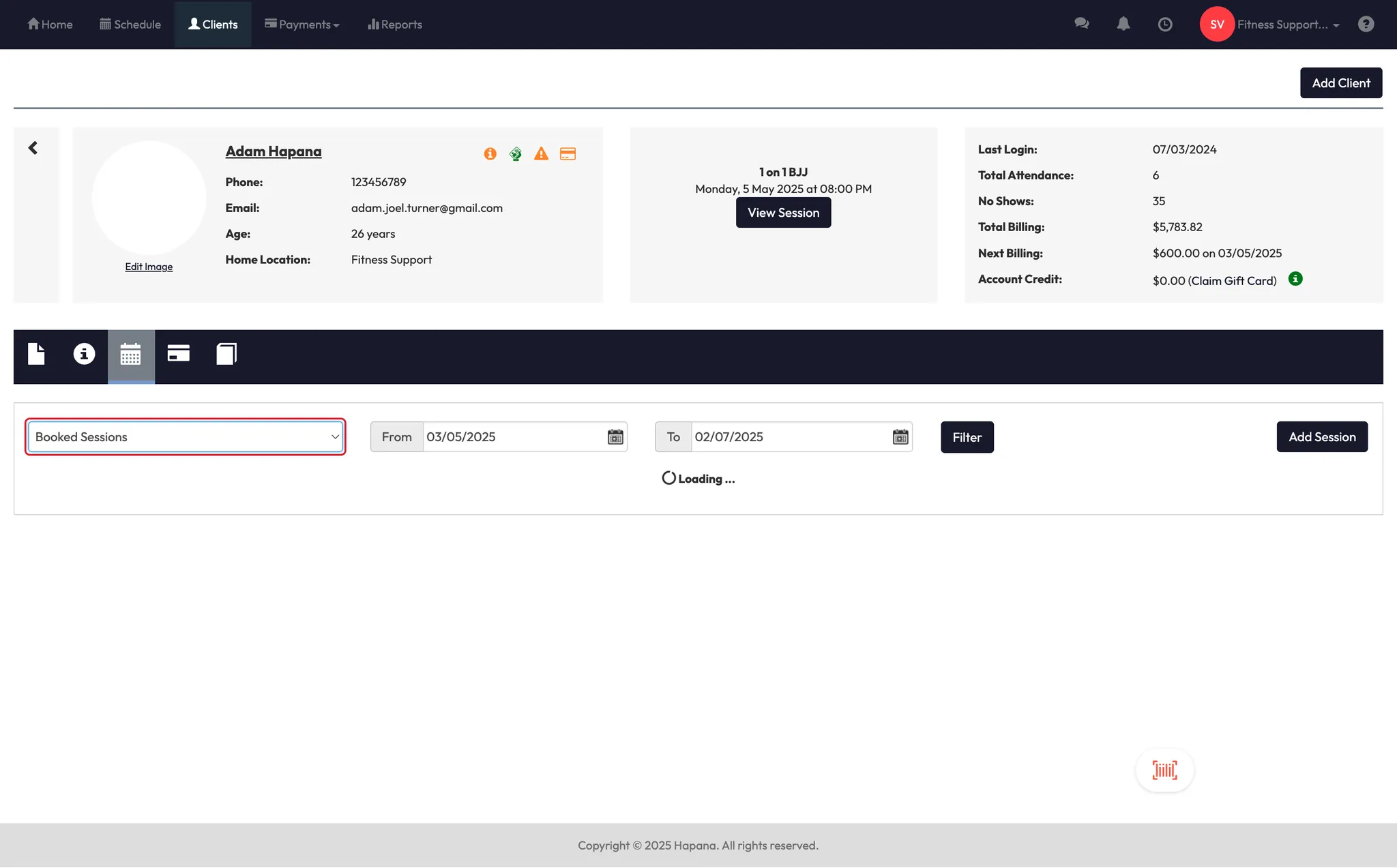1397x868 pixels.
Task: Open the barcode scanner floating button
Action: pyautogui.click(x=1164, y=770)
